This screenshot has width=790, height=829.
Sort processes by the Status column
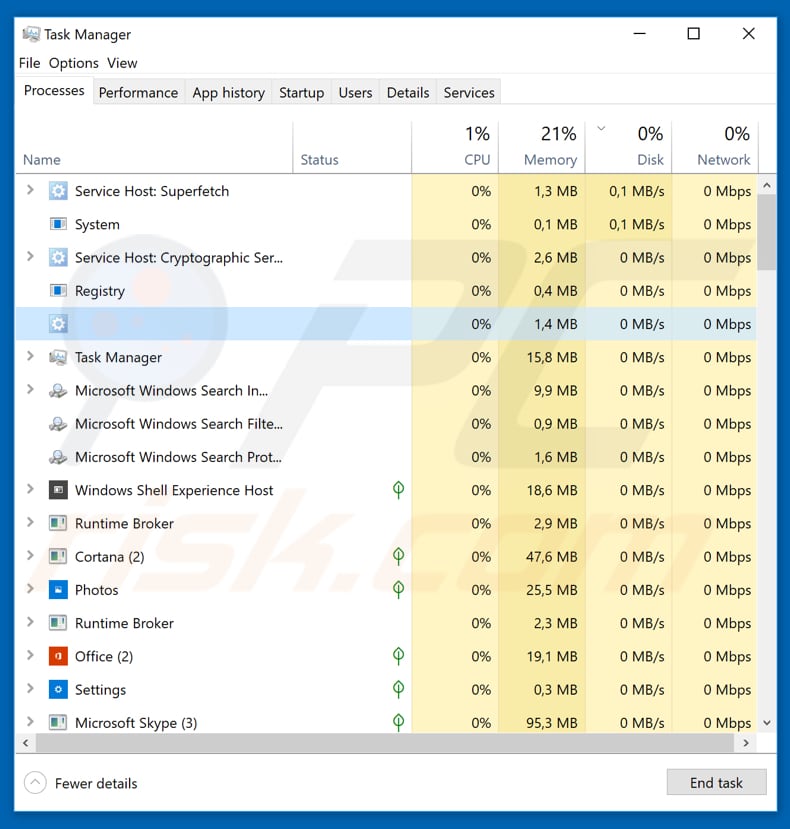(x=352, y=148)
